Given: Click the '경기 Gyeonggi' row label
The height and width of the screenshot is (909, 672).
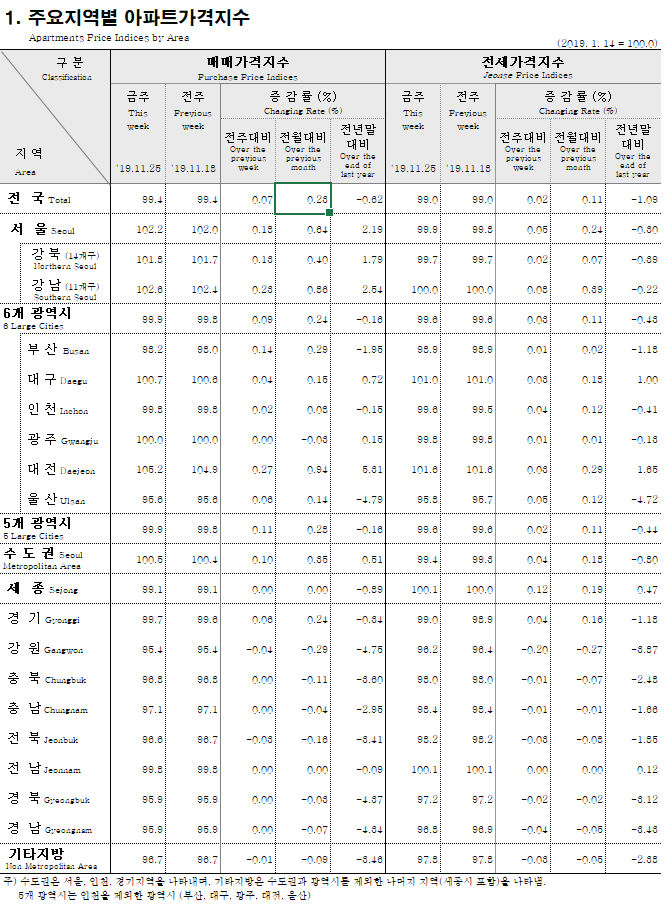Looking at the screenshot, I should pos(43,619).
